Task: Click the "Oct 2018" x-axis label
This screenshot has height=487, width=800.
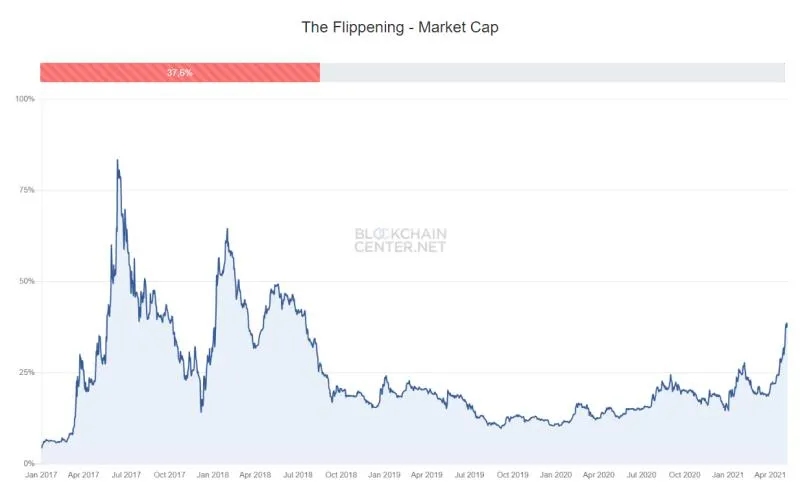Action: pos(342,474)
